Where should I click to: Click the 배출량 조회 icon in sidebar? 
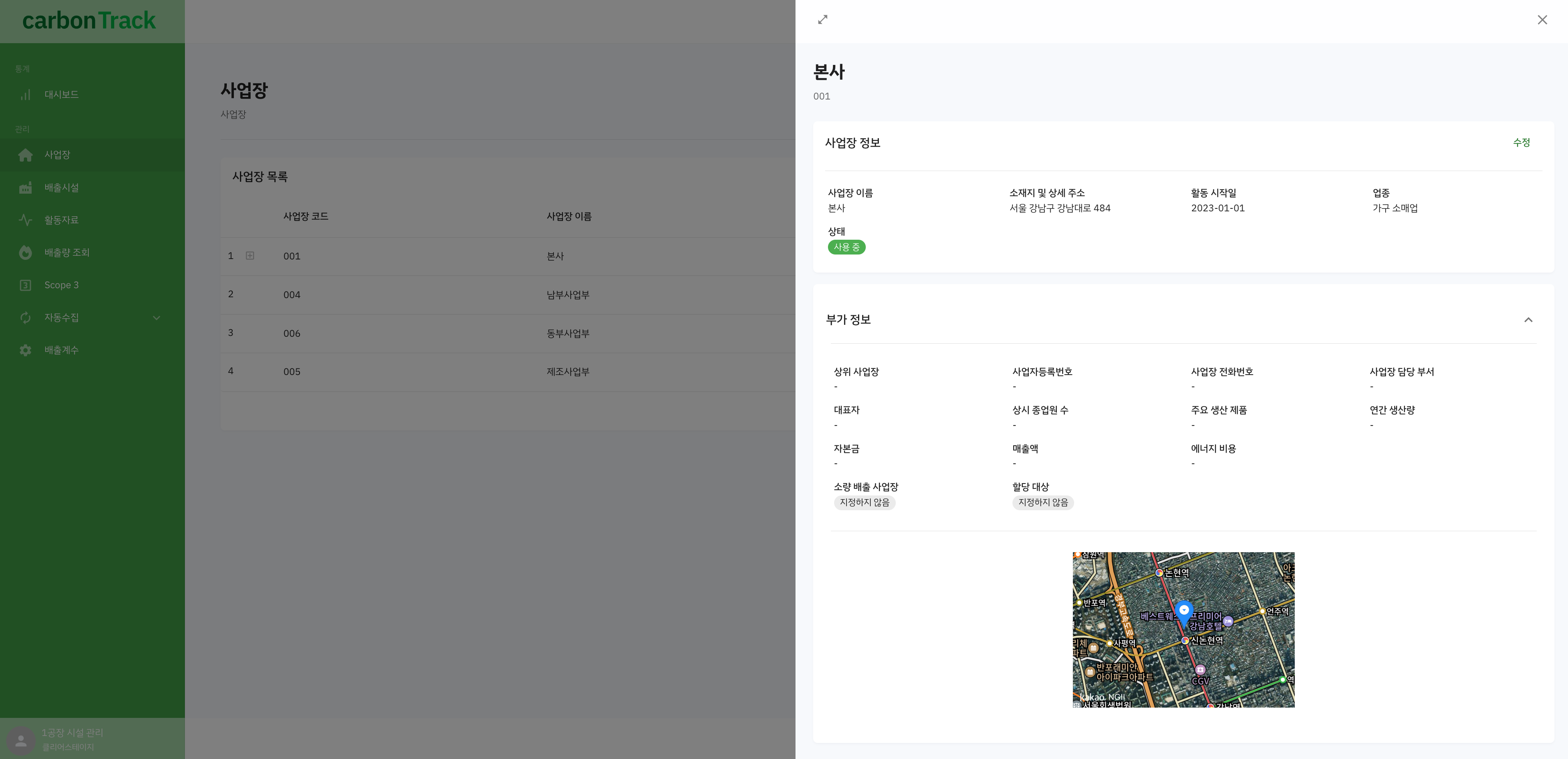[x=25, y=252]
